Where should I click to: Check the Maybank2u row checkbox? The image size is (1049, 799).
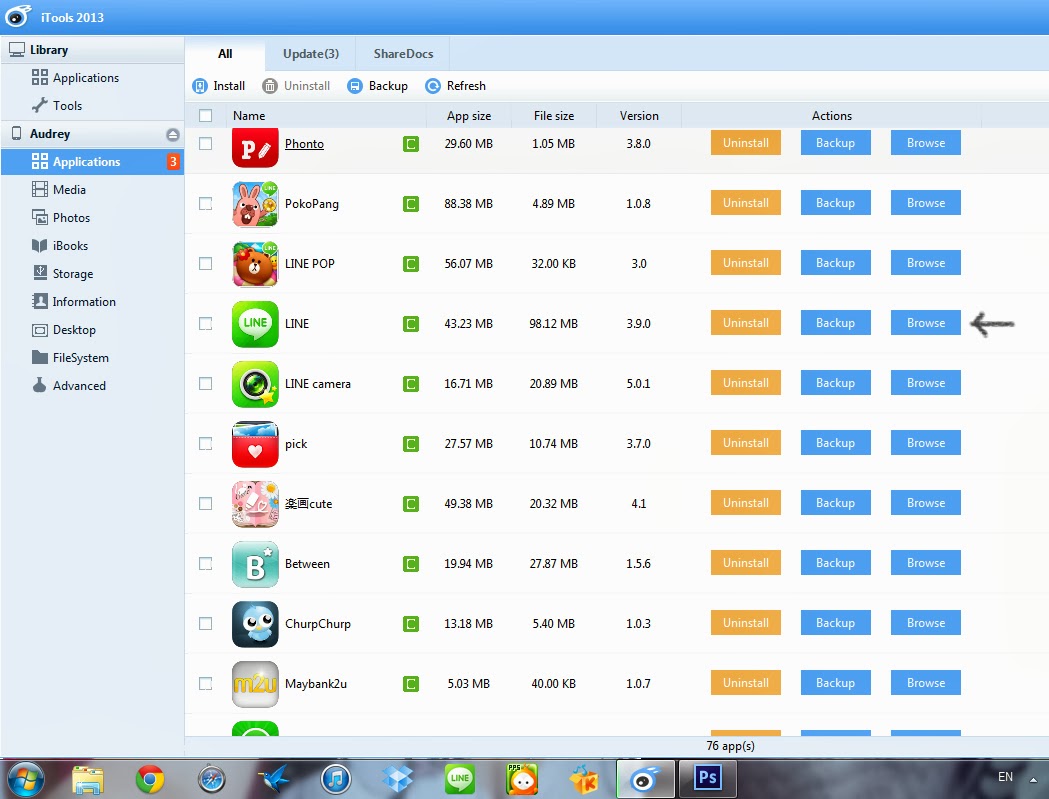click(x=205, y=683)
